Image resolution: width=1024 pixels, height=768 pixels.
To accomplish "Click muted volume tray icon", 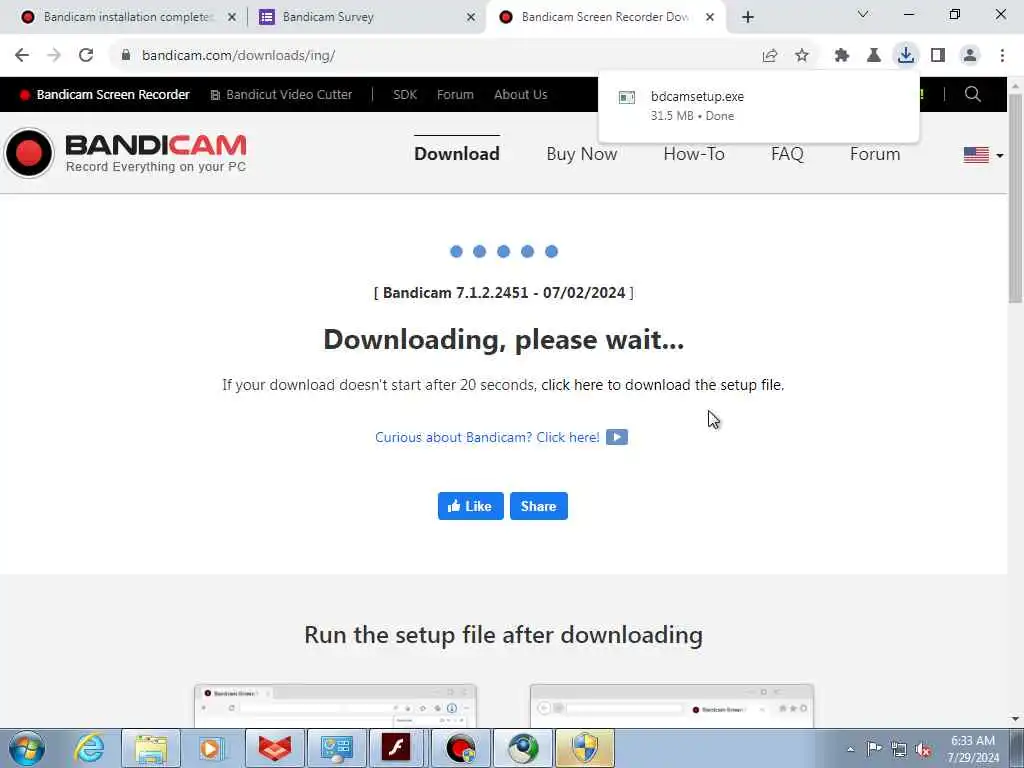I will (923, 749).
